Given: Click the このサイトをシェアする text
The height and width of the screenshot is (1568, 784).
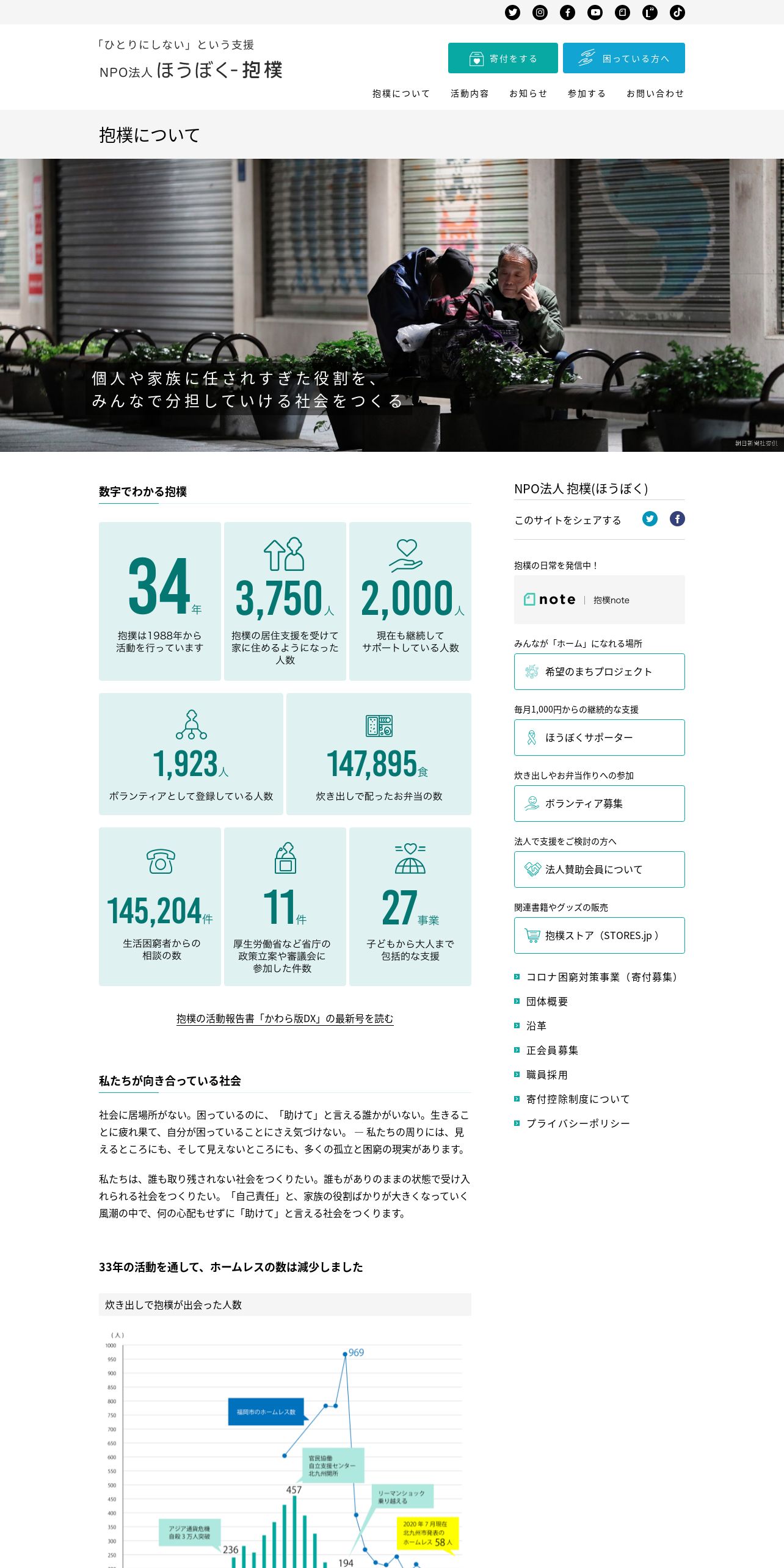Looking at the screenshot, I should pyautogui.click(x=568, y=520).
